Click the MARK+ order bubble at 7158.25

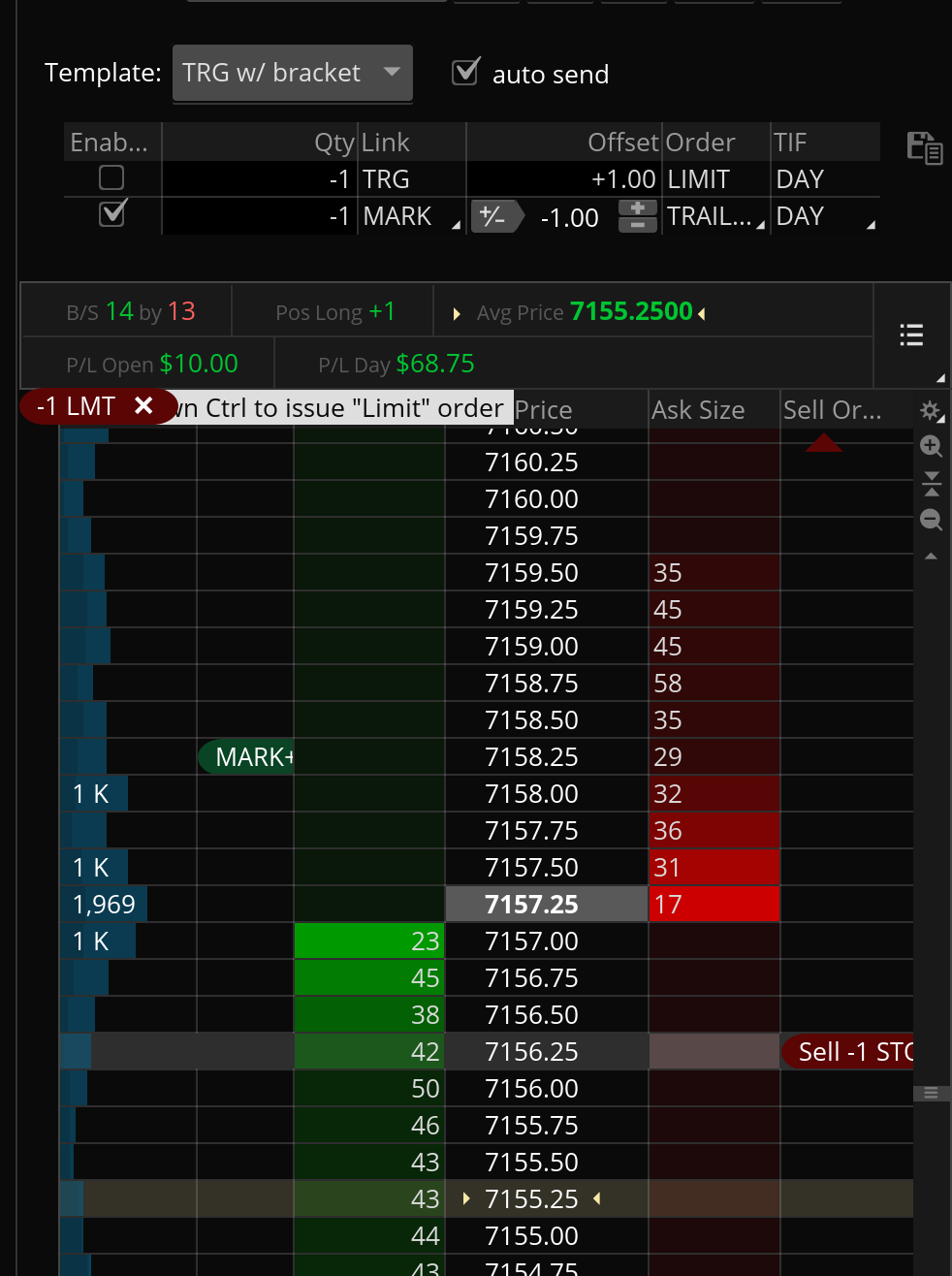(x=248, y=757)
